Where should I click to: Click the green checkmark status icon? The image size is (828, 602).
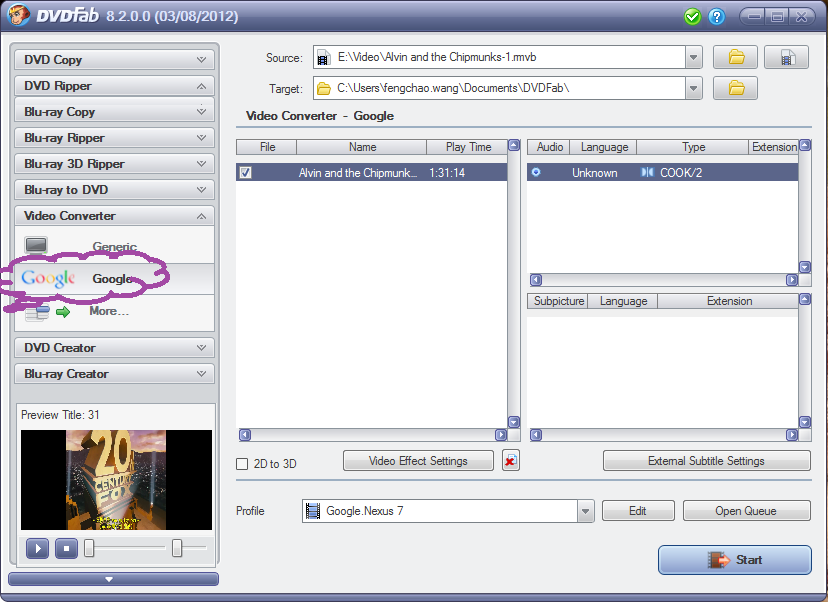click(692, 17)
